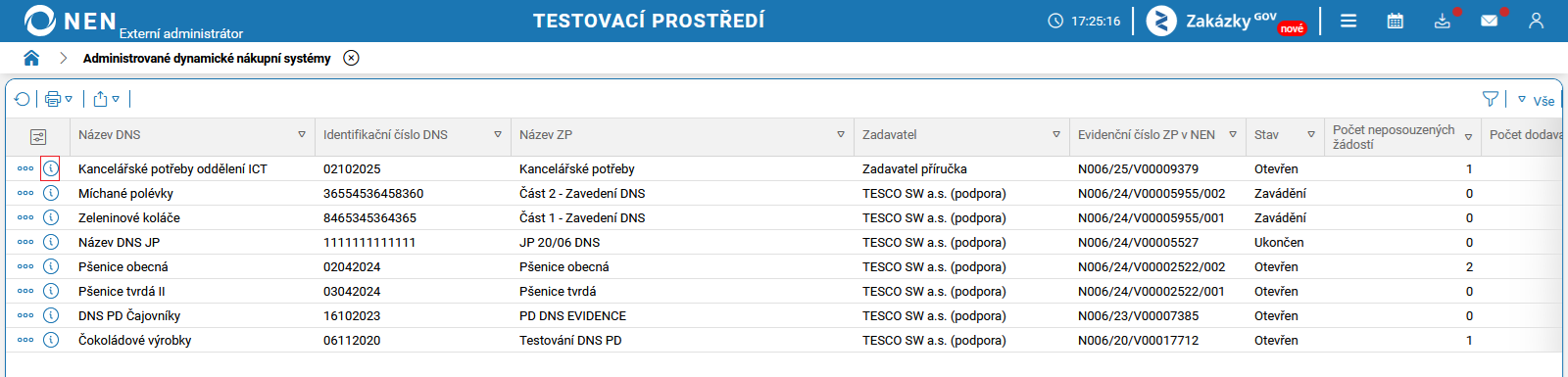Expand the Název DNS column filter
Screen dimensions: 1568x377
coord(302,135)
